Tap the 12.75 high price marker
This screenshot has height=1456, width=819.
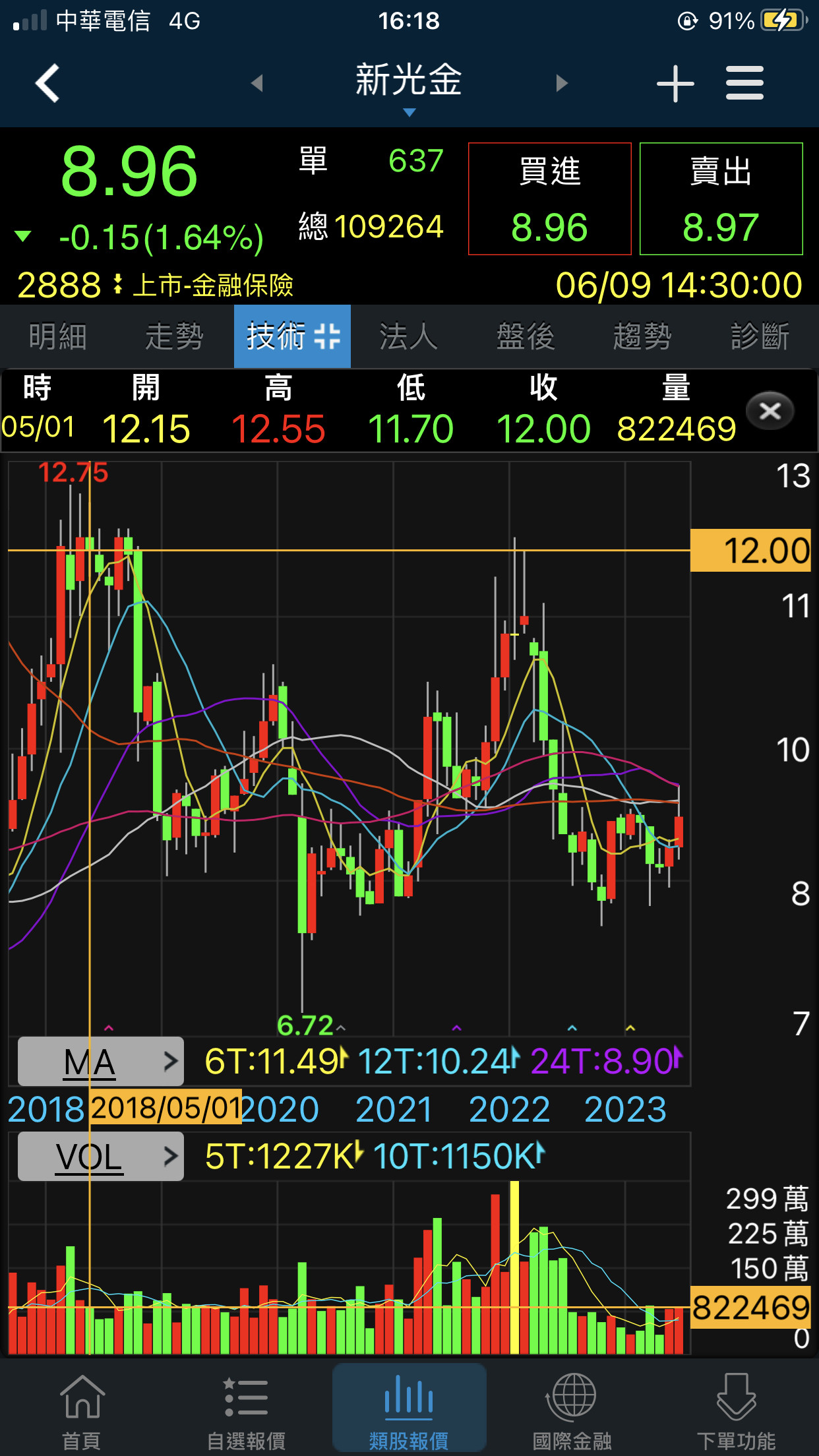tap(73, 473)
